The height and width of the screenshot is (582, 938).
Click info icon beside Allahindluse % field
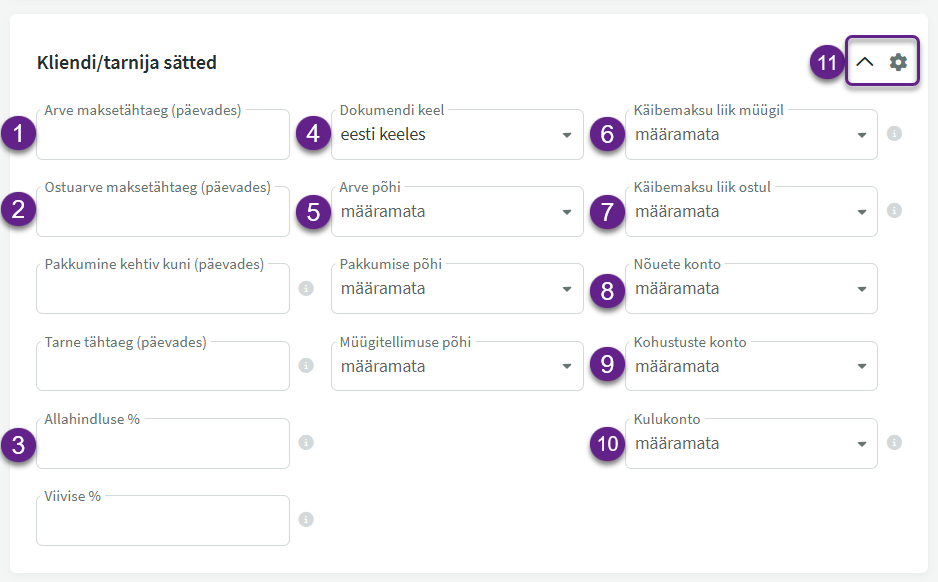coord(307,443)
